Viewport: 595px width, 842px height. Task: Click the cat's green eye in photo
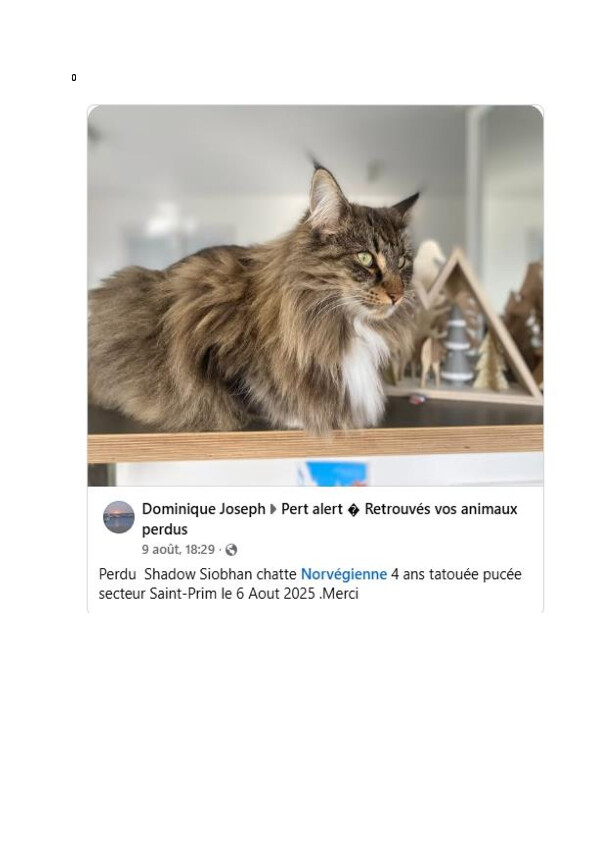pos(365,259)
